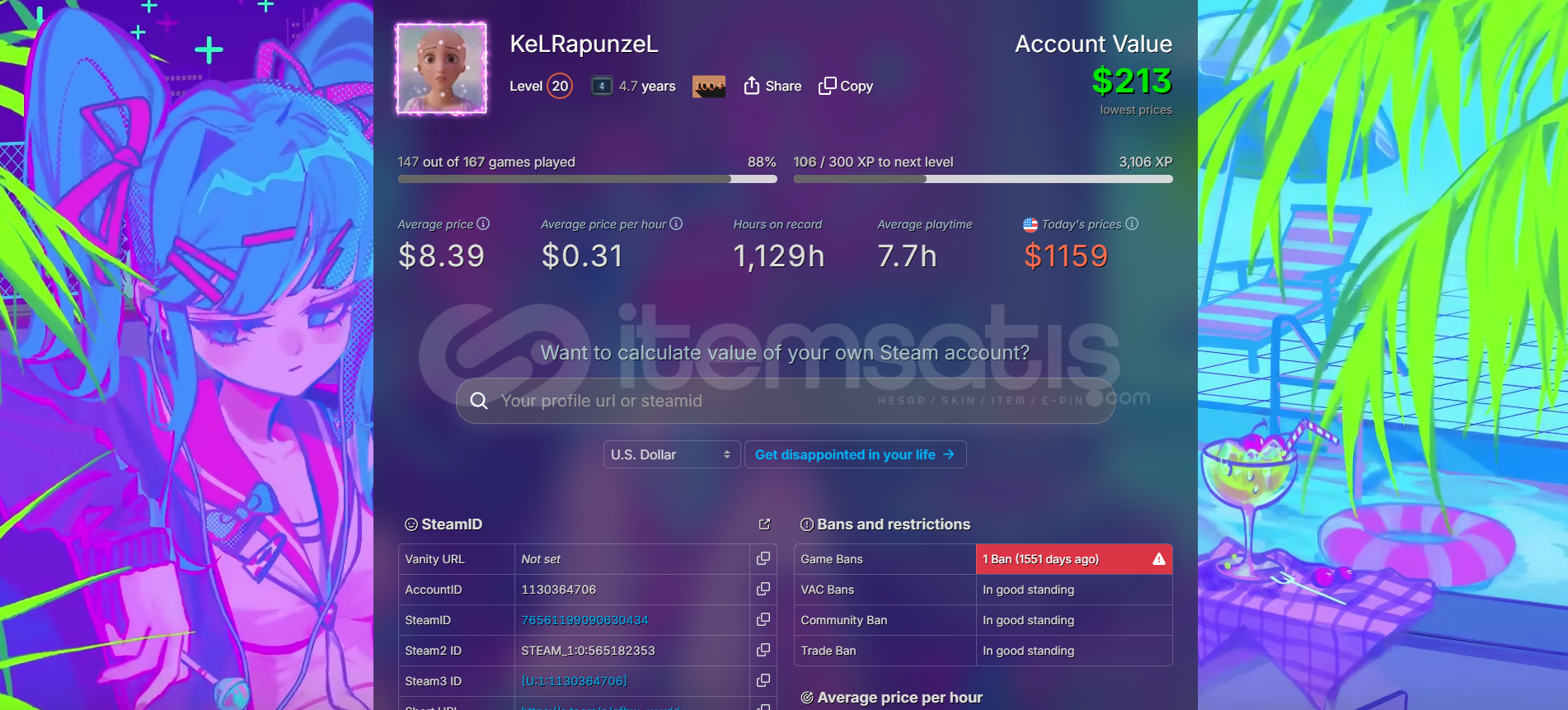The height and width of the screenshot is (710, 1568).
Task: Click the US flag next to Today's prices
Action: 1030,224
